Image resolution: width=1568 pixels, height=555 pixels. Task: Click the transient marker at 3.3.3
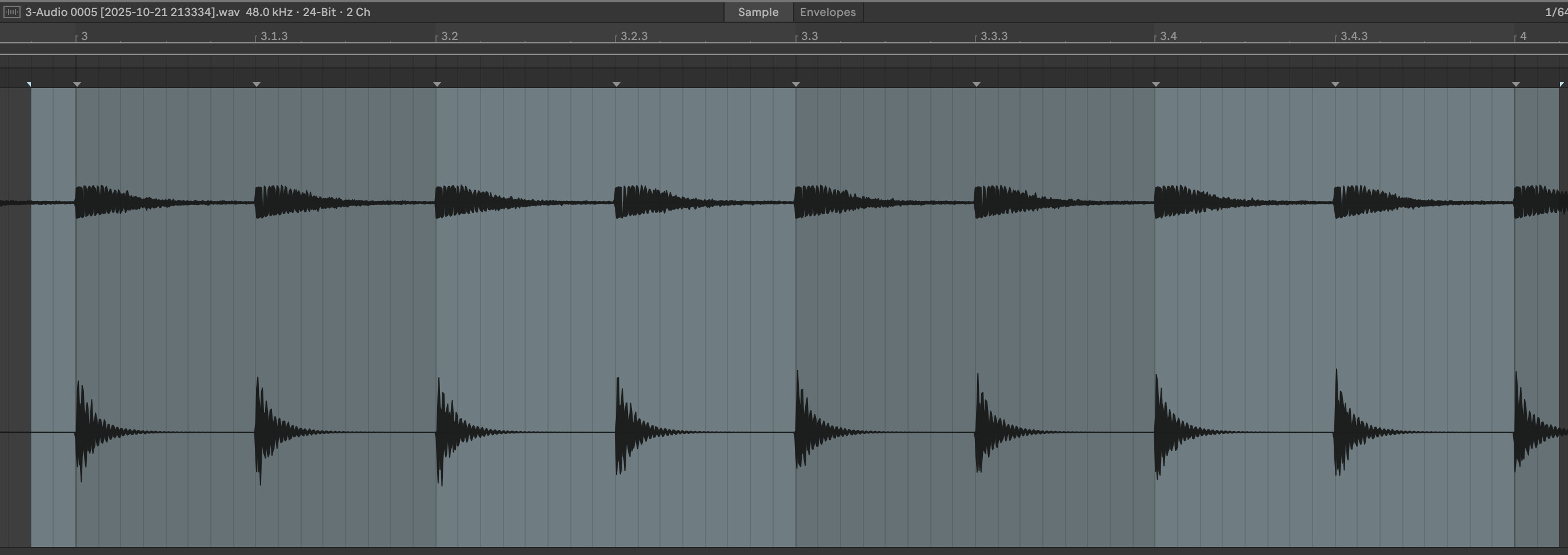(x=976, y=84)
